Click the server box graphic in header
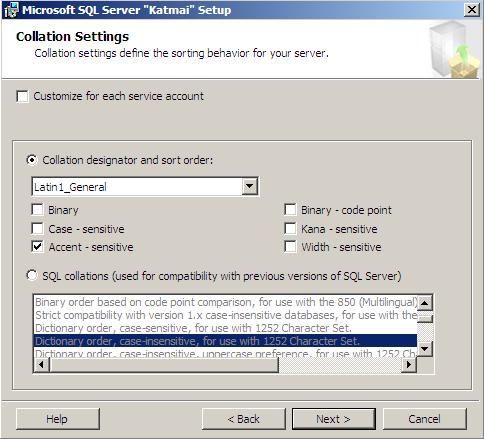Screen dimensions: 484x439 click(x=454, y=49)
